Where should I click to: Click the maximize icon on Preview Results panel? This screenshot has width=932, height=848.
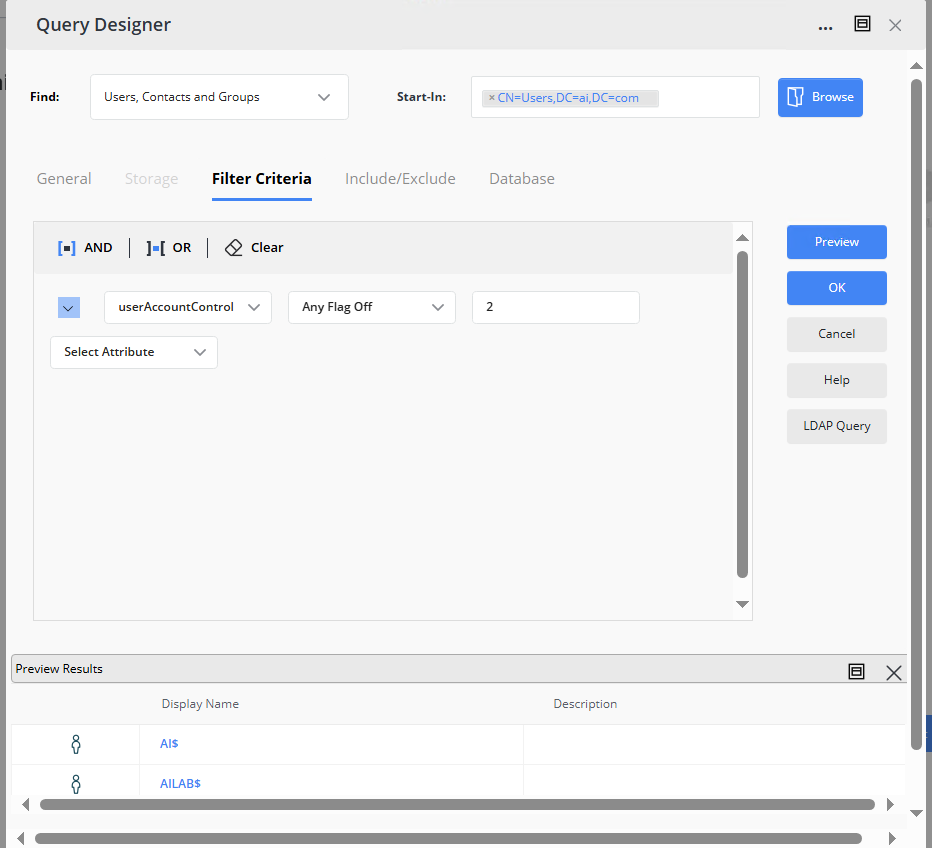856,671
